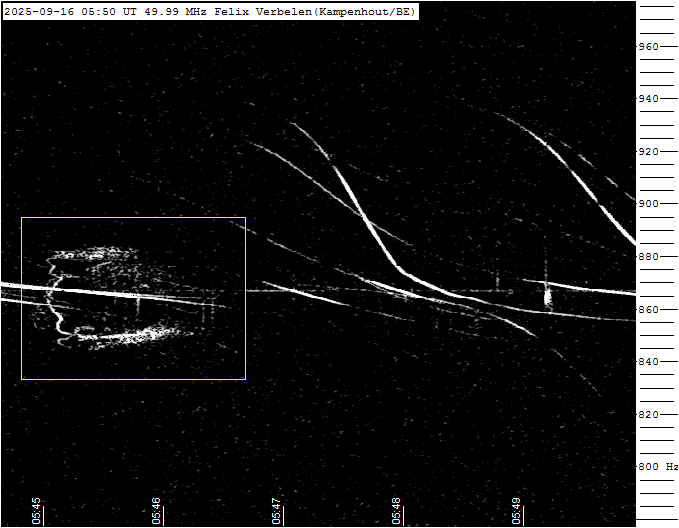Select the 940 frequency scale label

[649, 99]
